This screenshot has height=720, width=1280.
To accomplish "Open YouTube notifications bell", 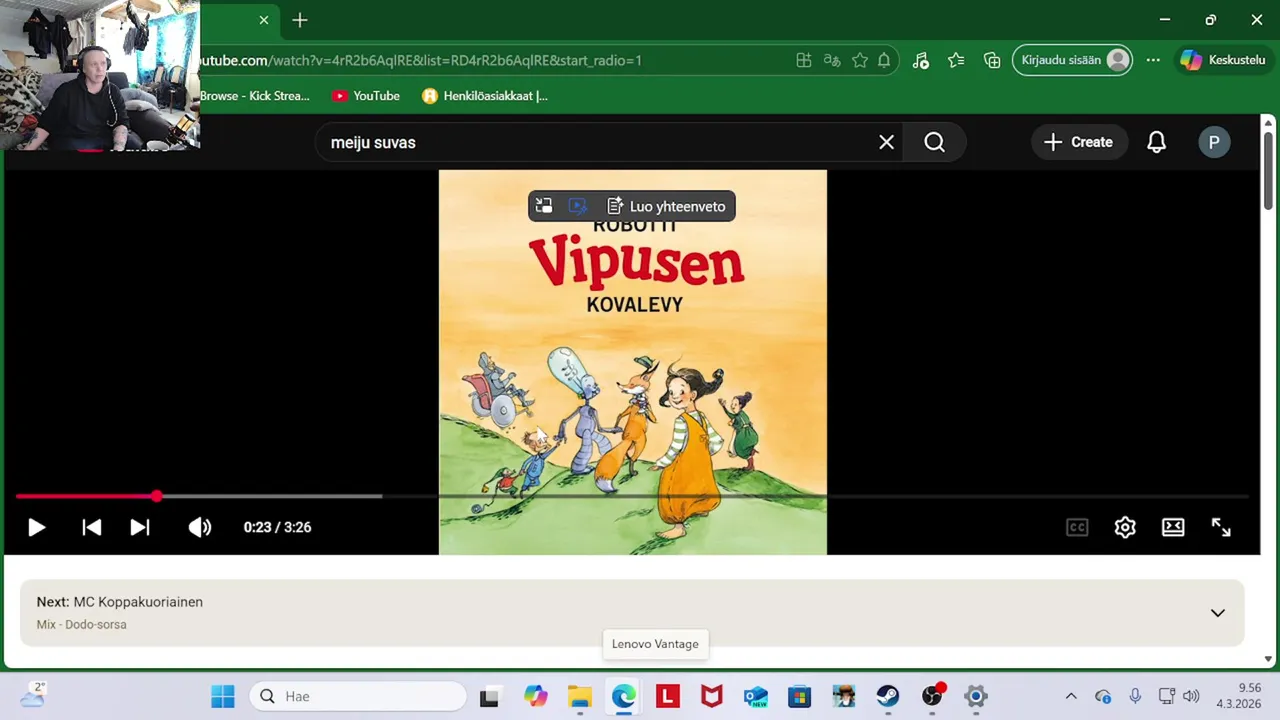I will point(1156,142).
